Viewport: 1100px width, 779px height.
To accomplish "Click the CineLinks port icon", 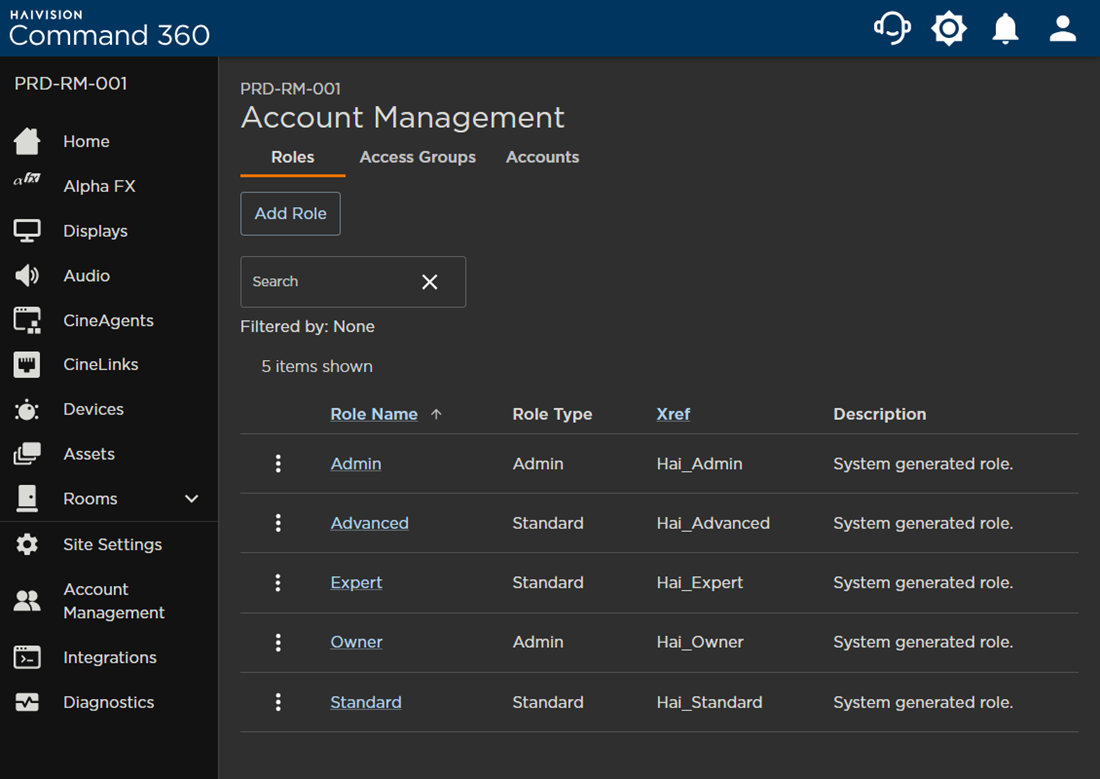I will [27, 364].
